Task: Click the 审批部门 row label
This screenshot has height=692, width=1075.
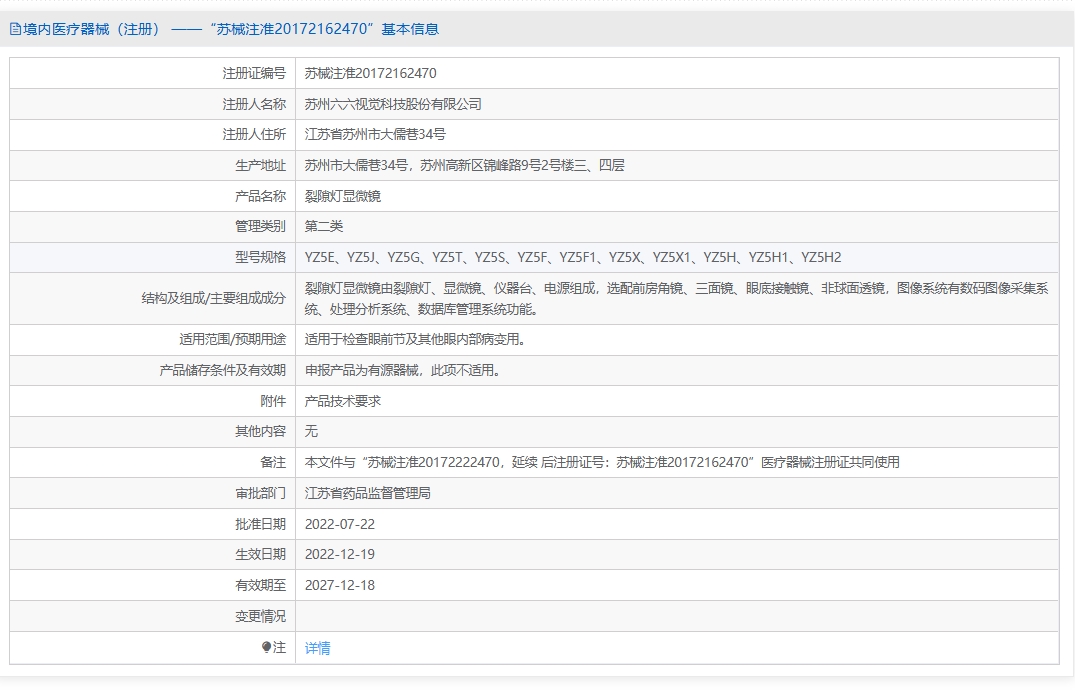Action: click(x=260, y=493)
